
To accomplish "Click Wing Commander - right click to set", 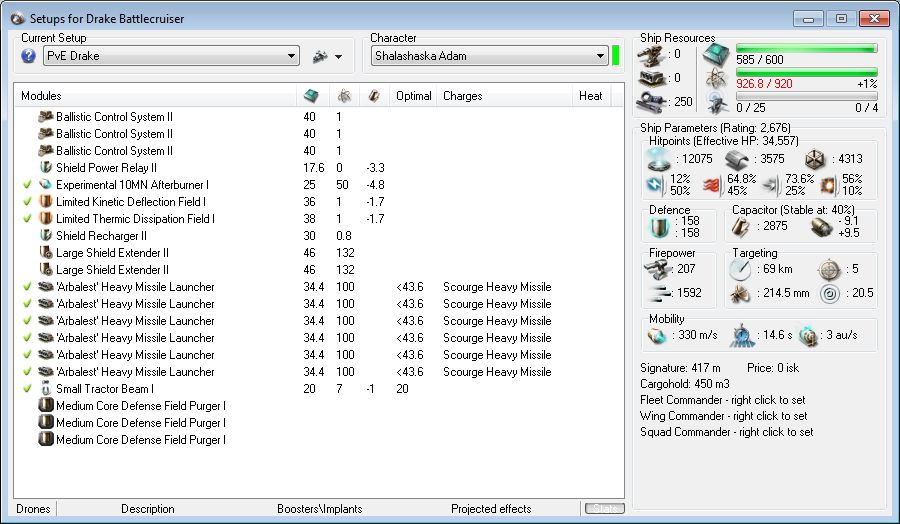I will tap(724, 416).
